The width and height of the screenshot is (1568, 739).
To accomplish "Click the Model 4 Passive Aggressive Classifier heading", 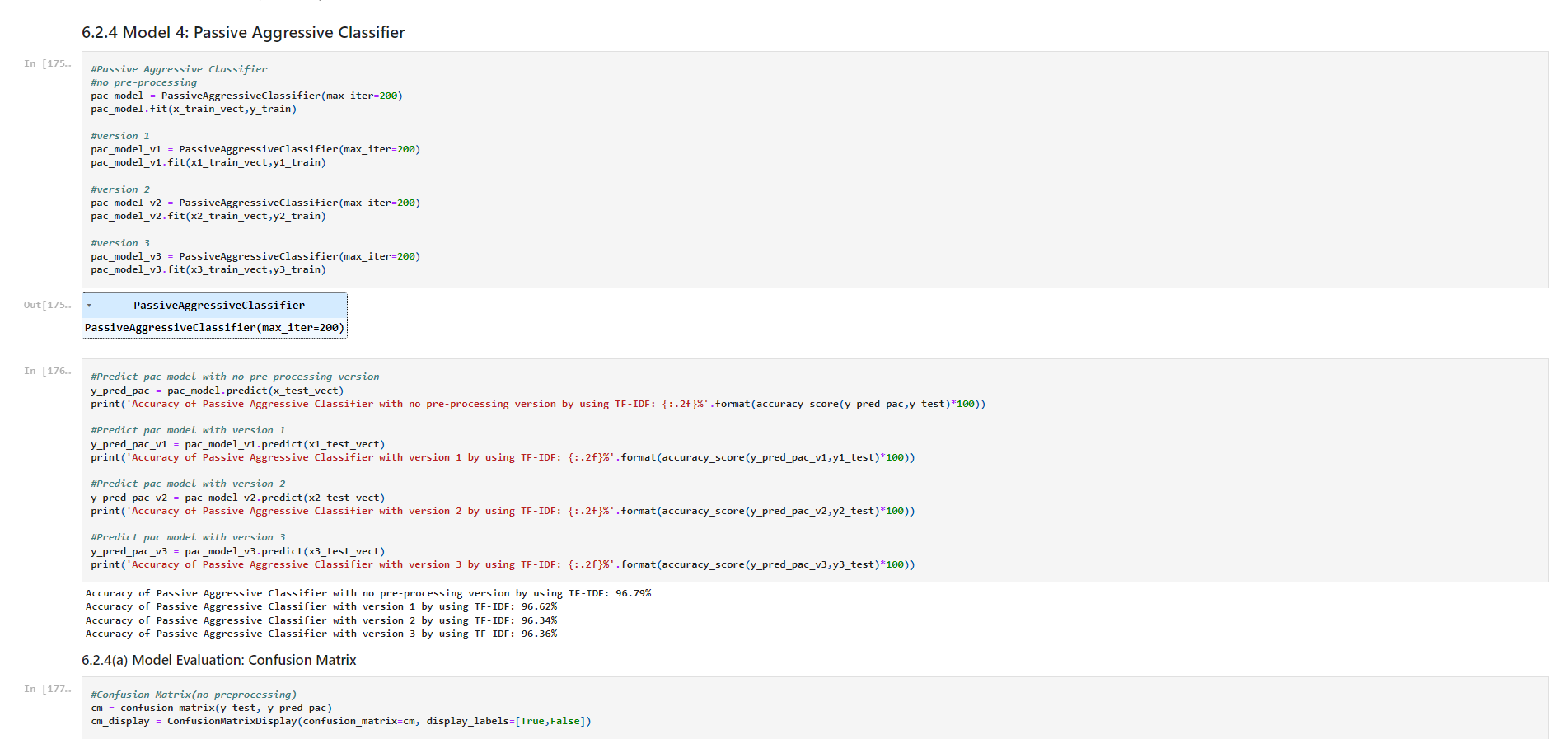I will (243, 33).
